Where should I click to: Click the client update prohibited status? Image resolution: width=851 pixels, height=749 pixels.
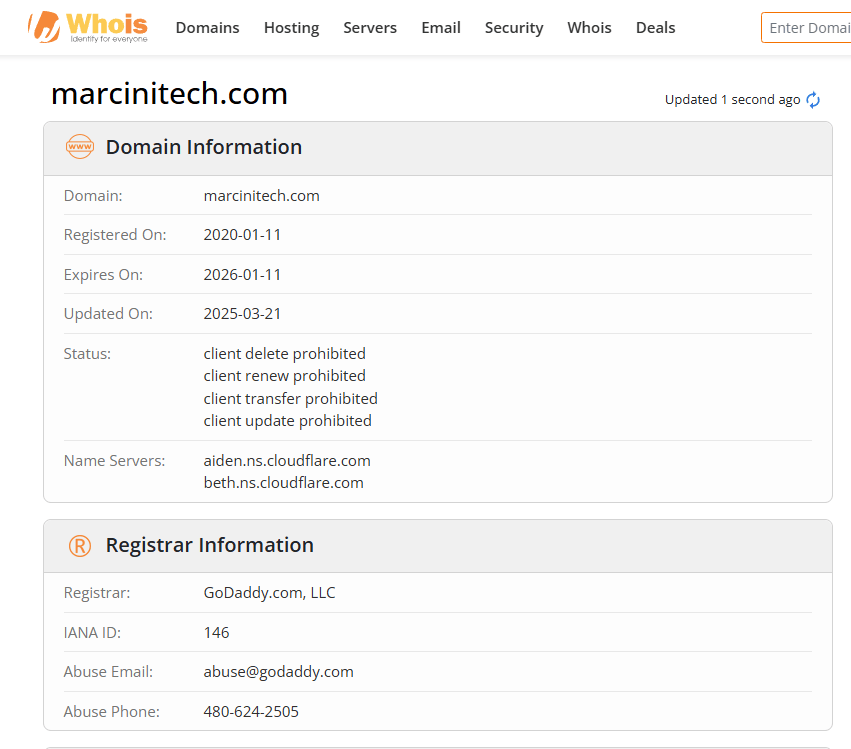point(288,421)
